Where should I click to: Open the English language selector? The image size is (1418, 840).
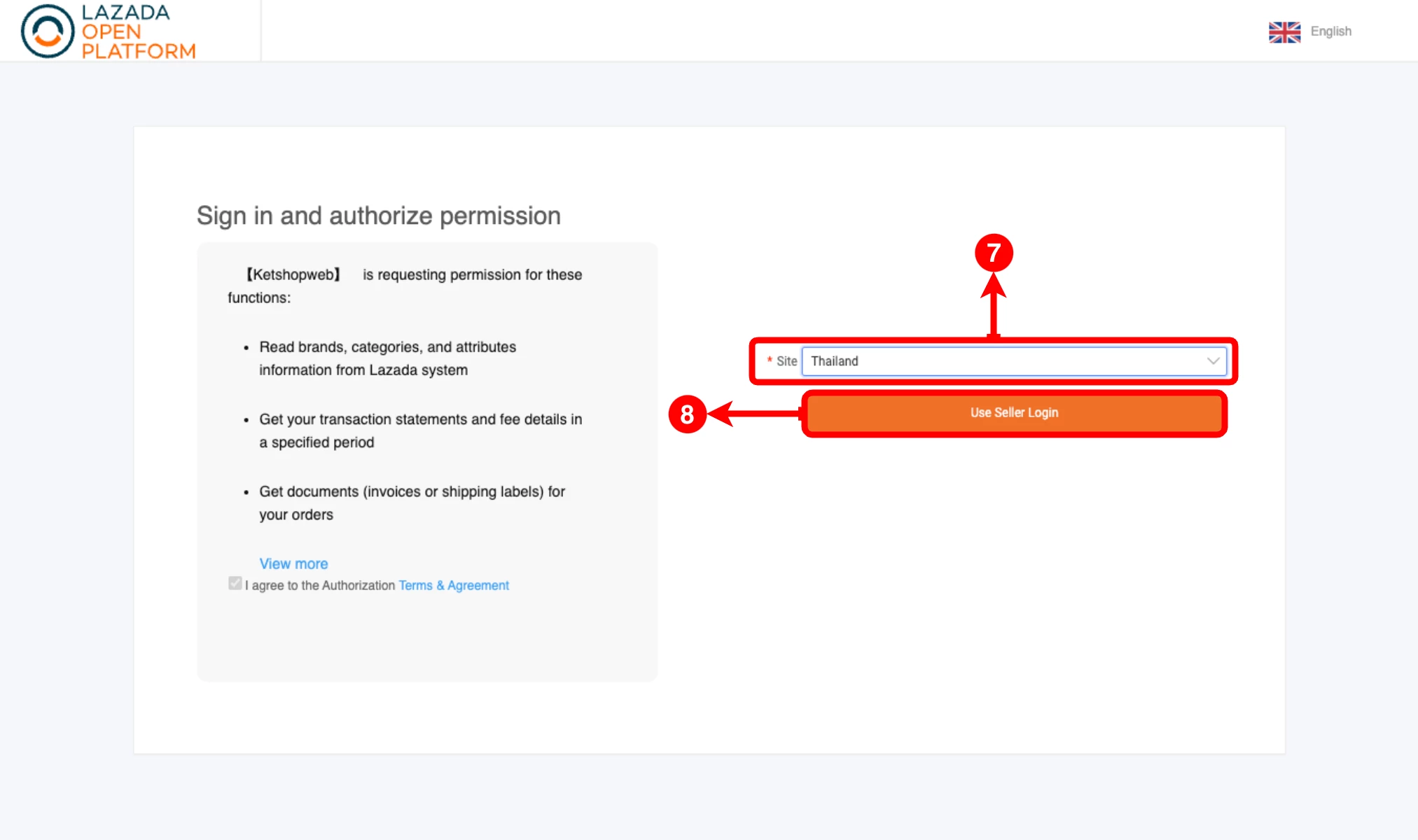pyautogui.click(x=1330, y=31)
